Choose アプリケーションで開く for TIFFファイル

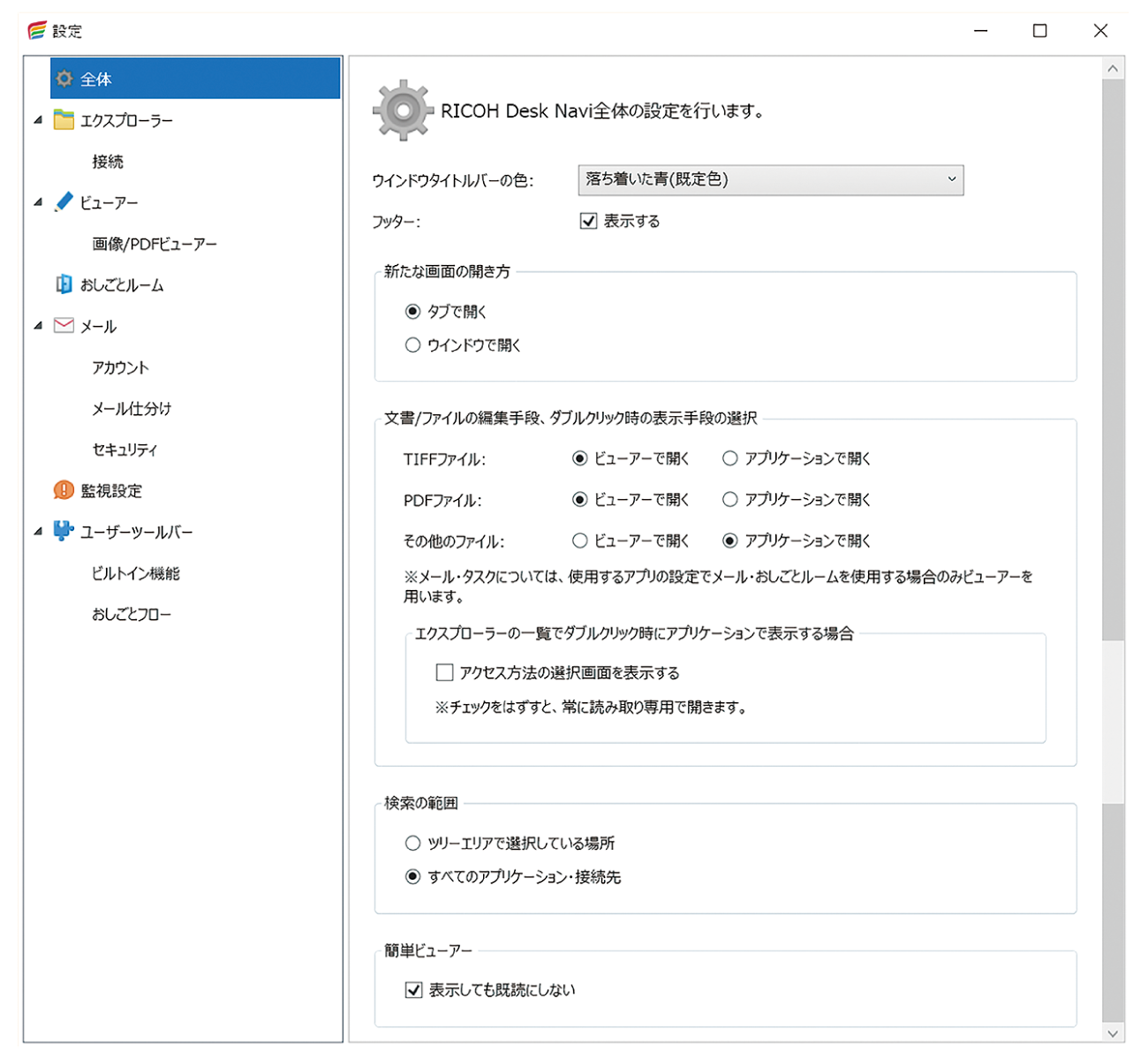729,458
